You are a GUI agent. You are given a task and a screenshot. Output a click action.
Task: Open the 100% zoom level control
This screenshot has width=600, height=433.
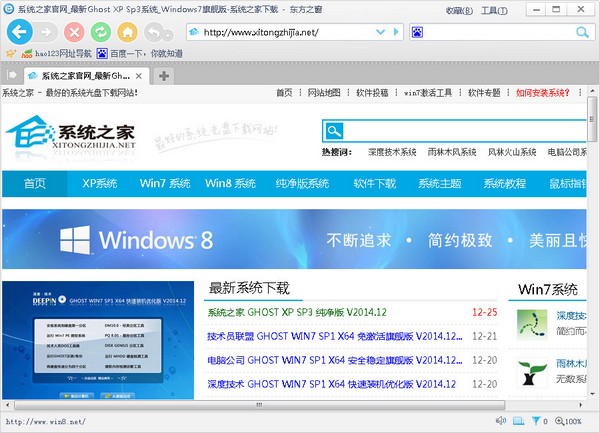click(x=568, y=421)
